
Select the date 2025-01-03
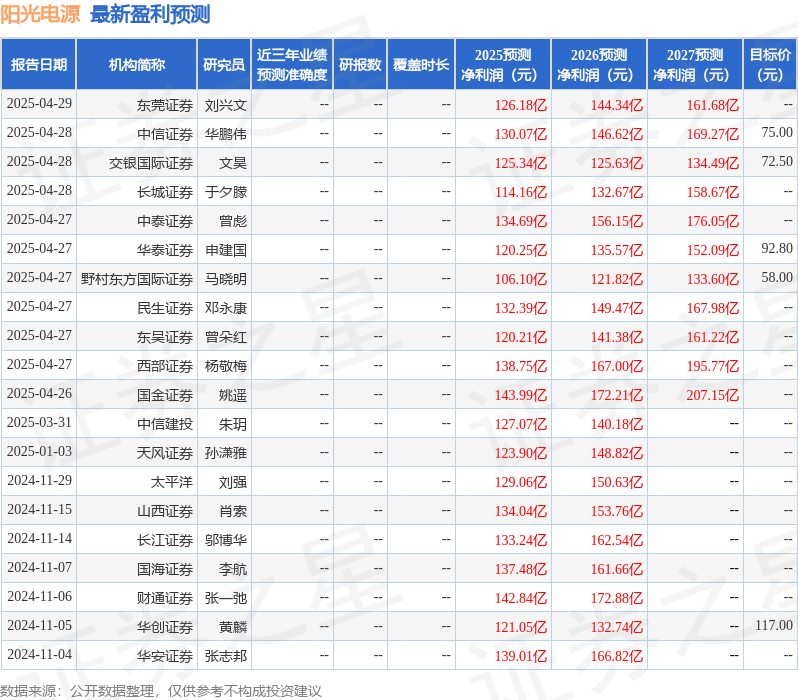pyautogui.click(x=39, y=452)
